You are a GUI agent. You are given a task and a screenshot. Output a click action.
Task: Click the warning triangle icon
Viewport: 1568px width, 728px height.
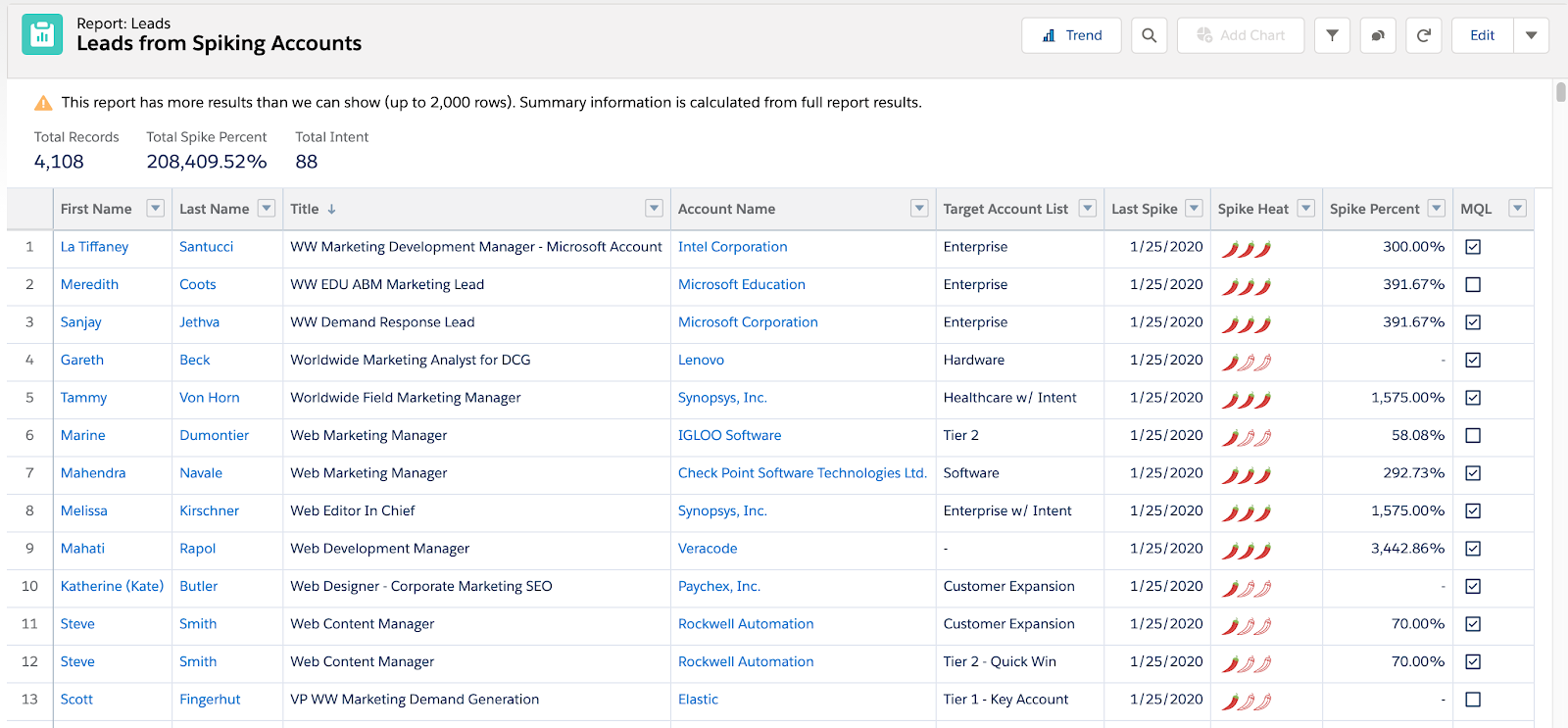coord(43,103)
